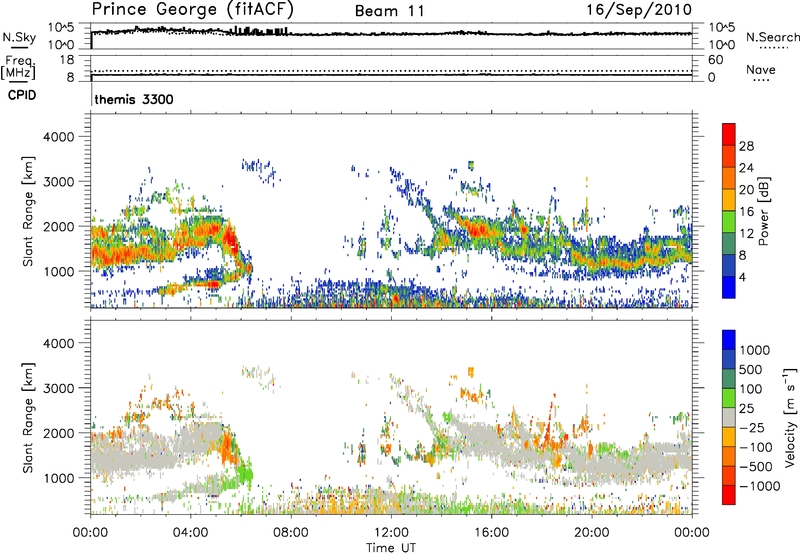Click the 'Freq. [MHz]' axis label

click(19, 68)
